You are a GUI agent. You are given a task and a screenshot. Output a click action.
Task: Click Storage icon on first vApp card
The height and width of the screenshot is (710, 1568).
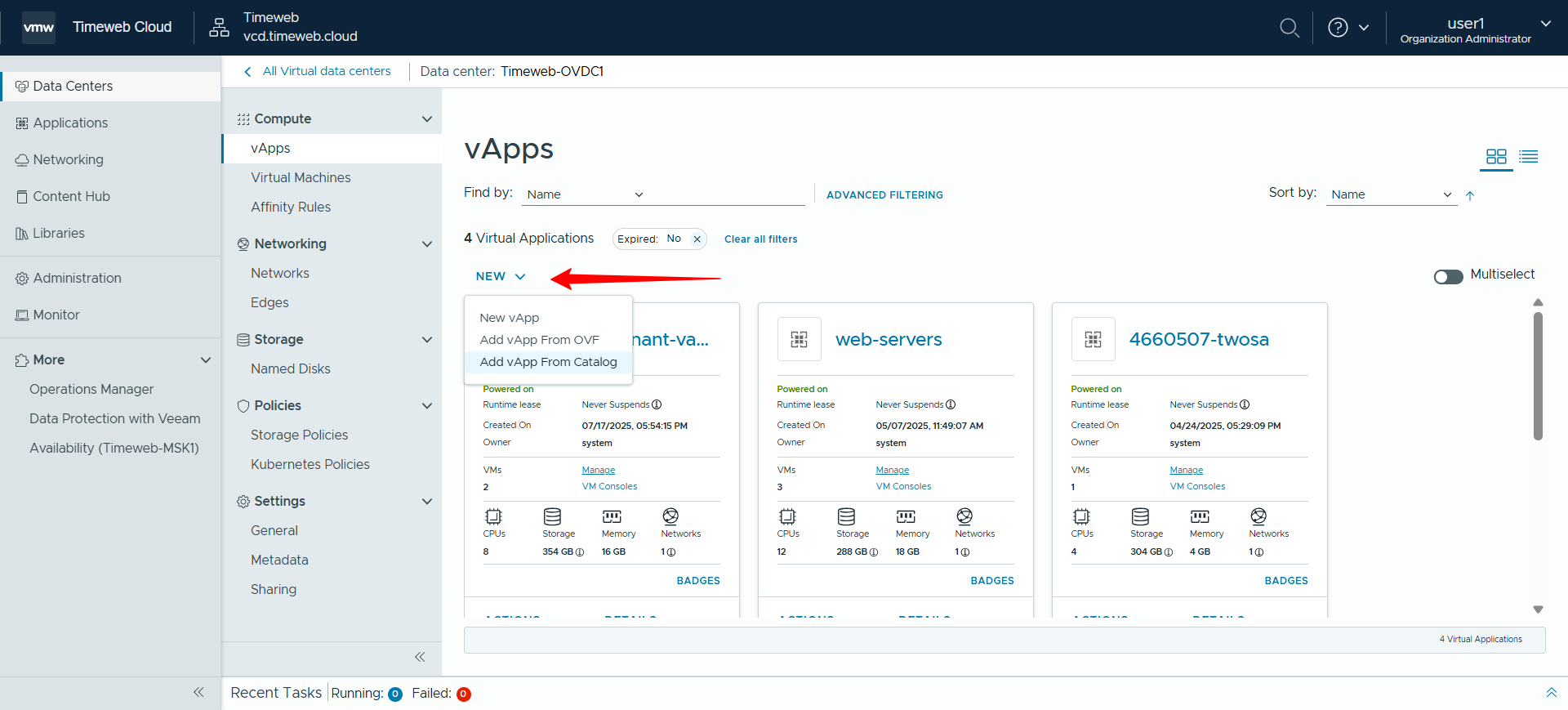(x=552, y=516)
